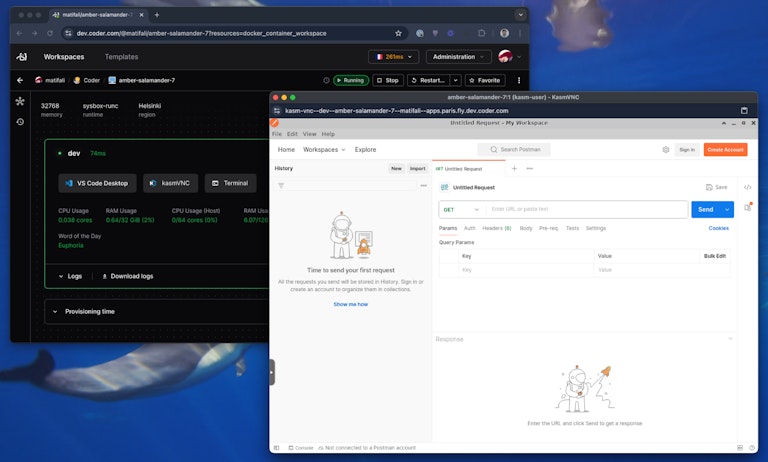Viewport: 768px width, 462px height.
Task: Expand the Send button dropdown arrow
Action: pos(727,210)
